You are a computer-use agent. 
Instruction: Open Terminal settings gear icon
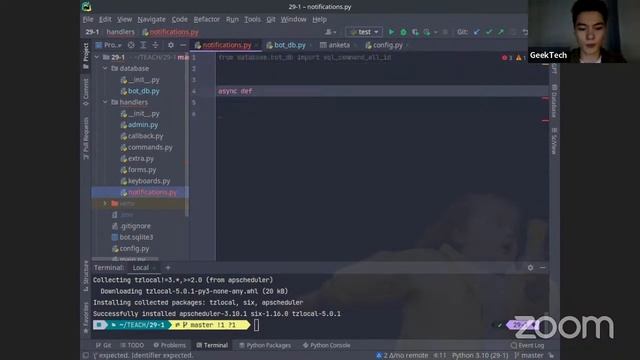530,268
